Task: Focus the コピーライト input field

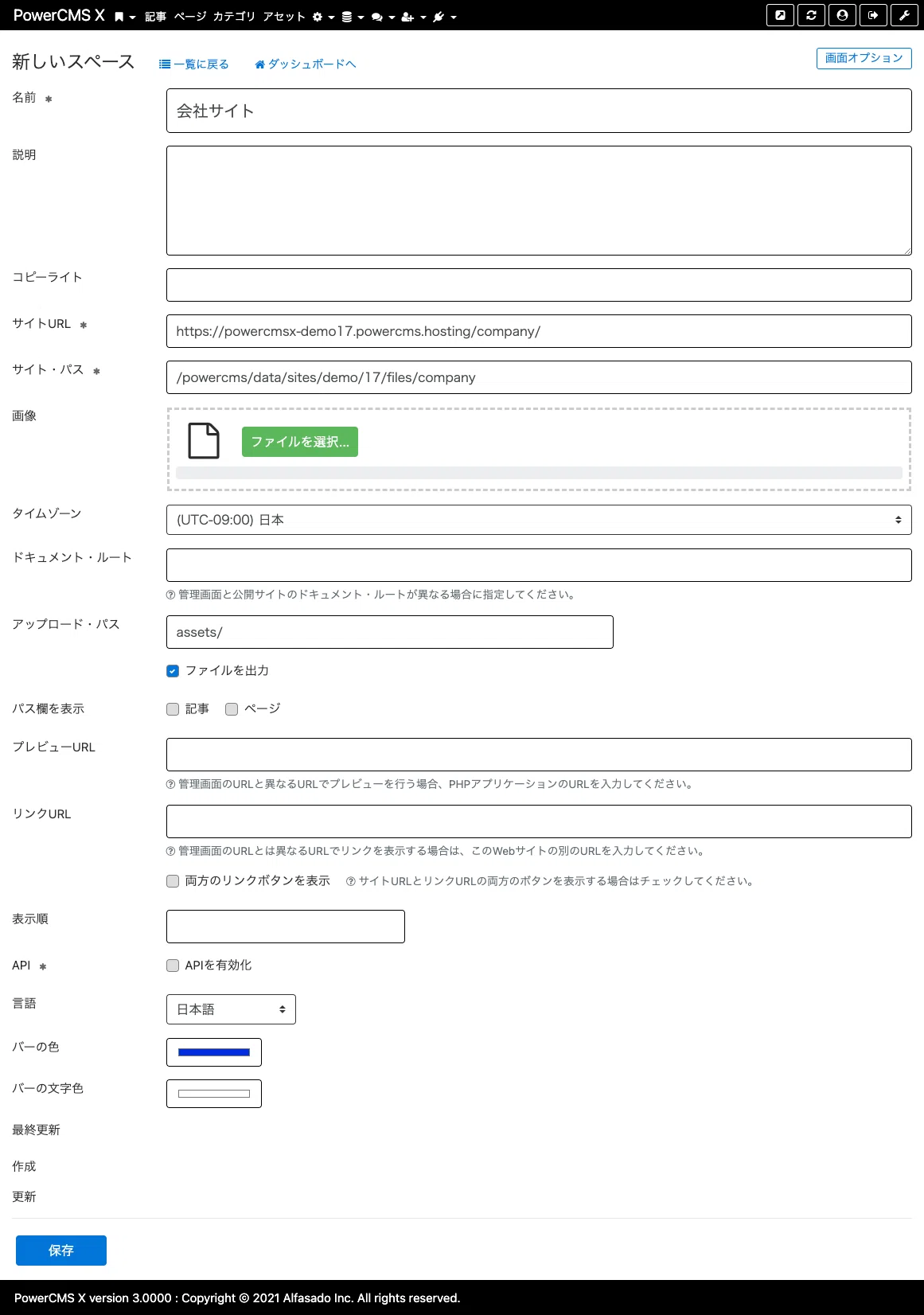Action: 539,285
